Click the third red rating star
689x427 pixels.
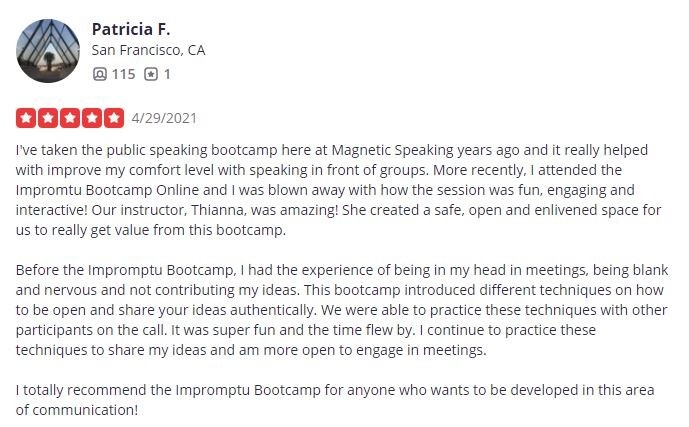[x=70, y=118]
